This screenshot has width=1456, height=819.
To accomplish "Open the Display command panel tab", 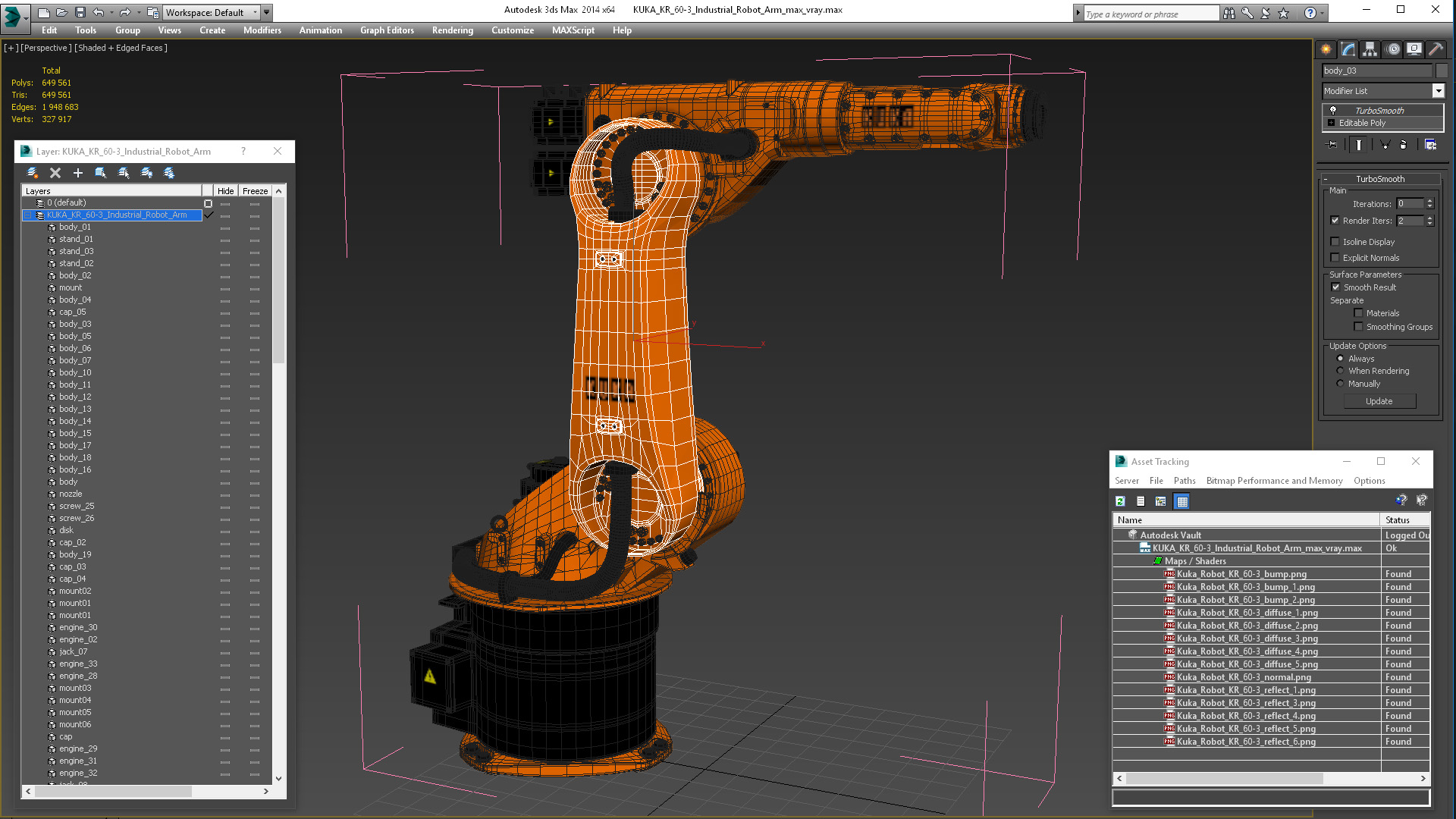I will (1414, 49).
